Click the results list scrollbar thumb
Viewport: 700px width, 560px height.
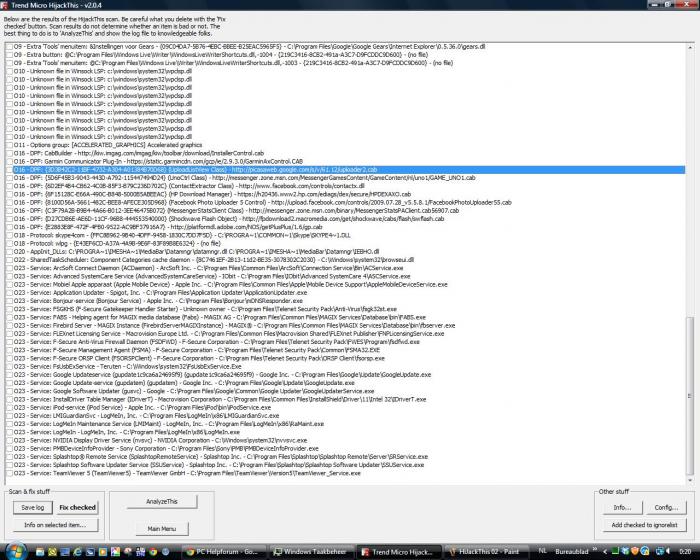(x=690, y=396)
